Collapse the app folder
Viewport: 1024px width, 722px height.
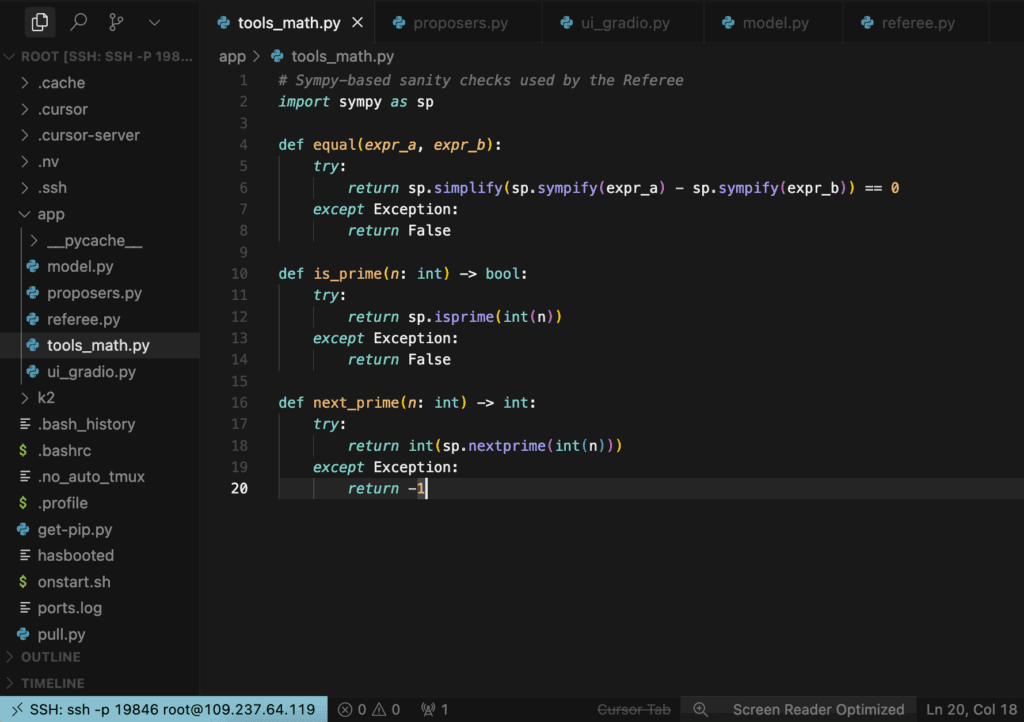[51, 214]
